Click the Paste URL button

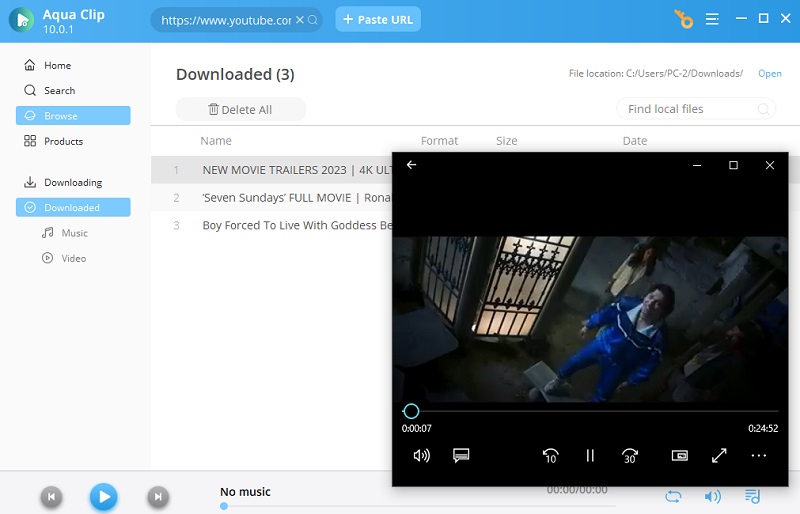(x=378, y=19)
